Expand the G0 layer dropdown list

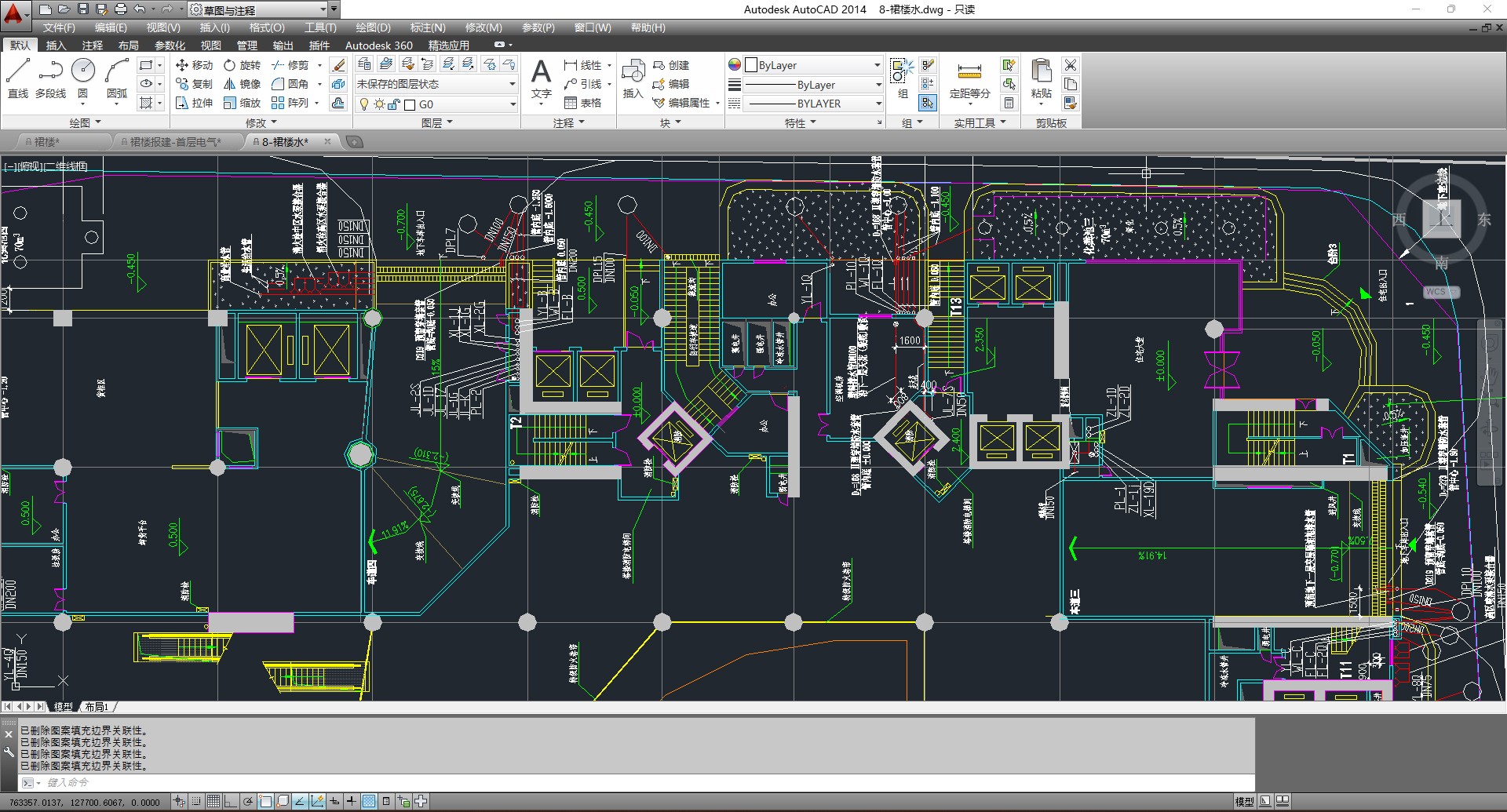[513, 104]
